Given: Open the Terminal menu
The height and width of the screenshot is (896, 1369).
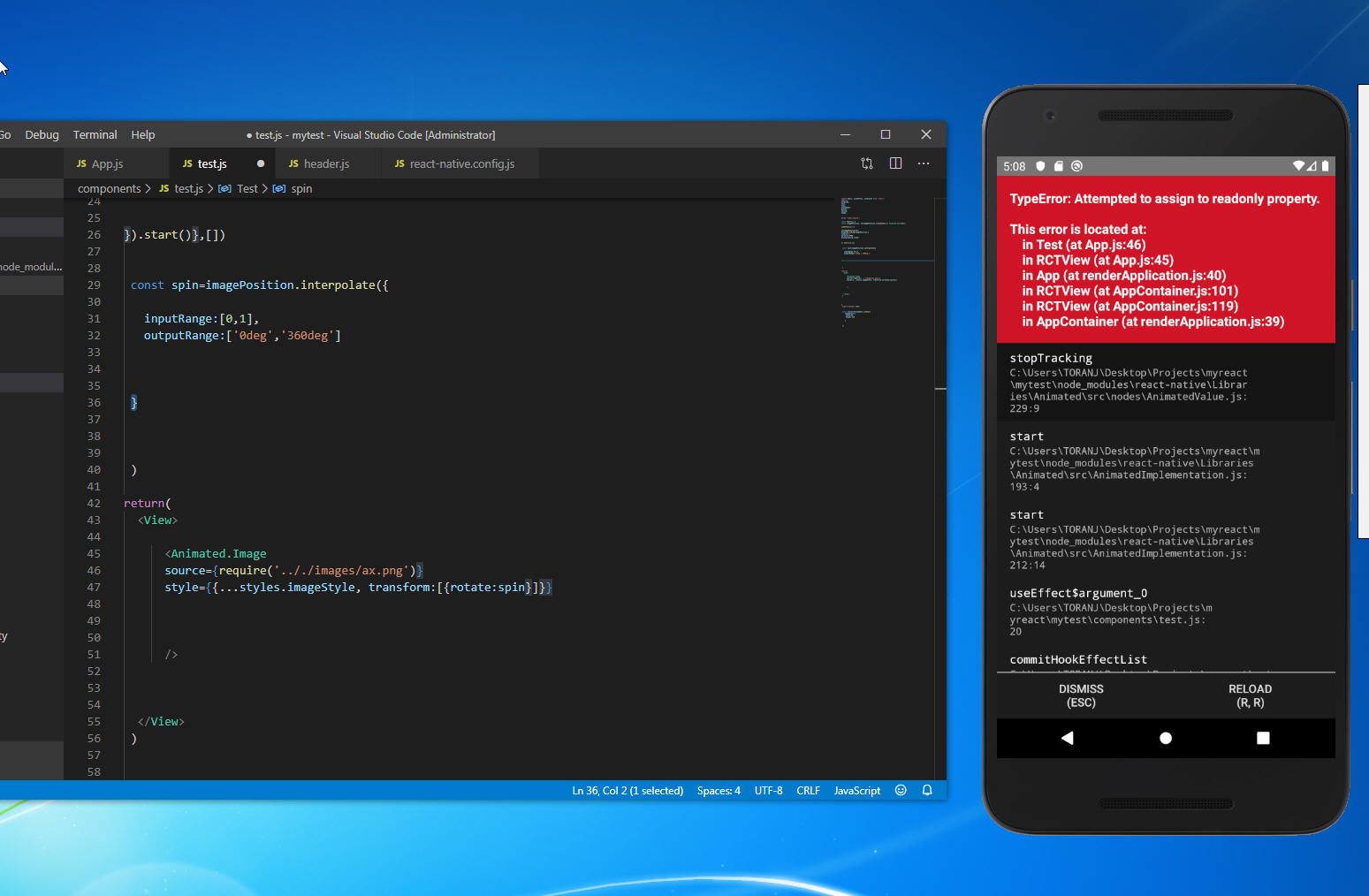Looking at the screenshot, I should tap(95, 135).
